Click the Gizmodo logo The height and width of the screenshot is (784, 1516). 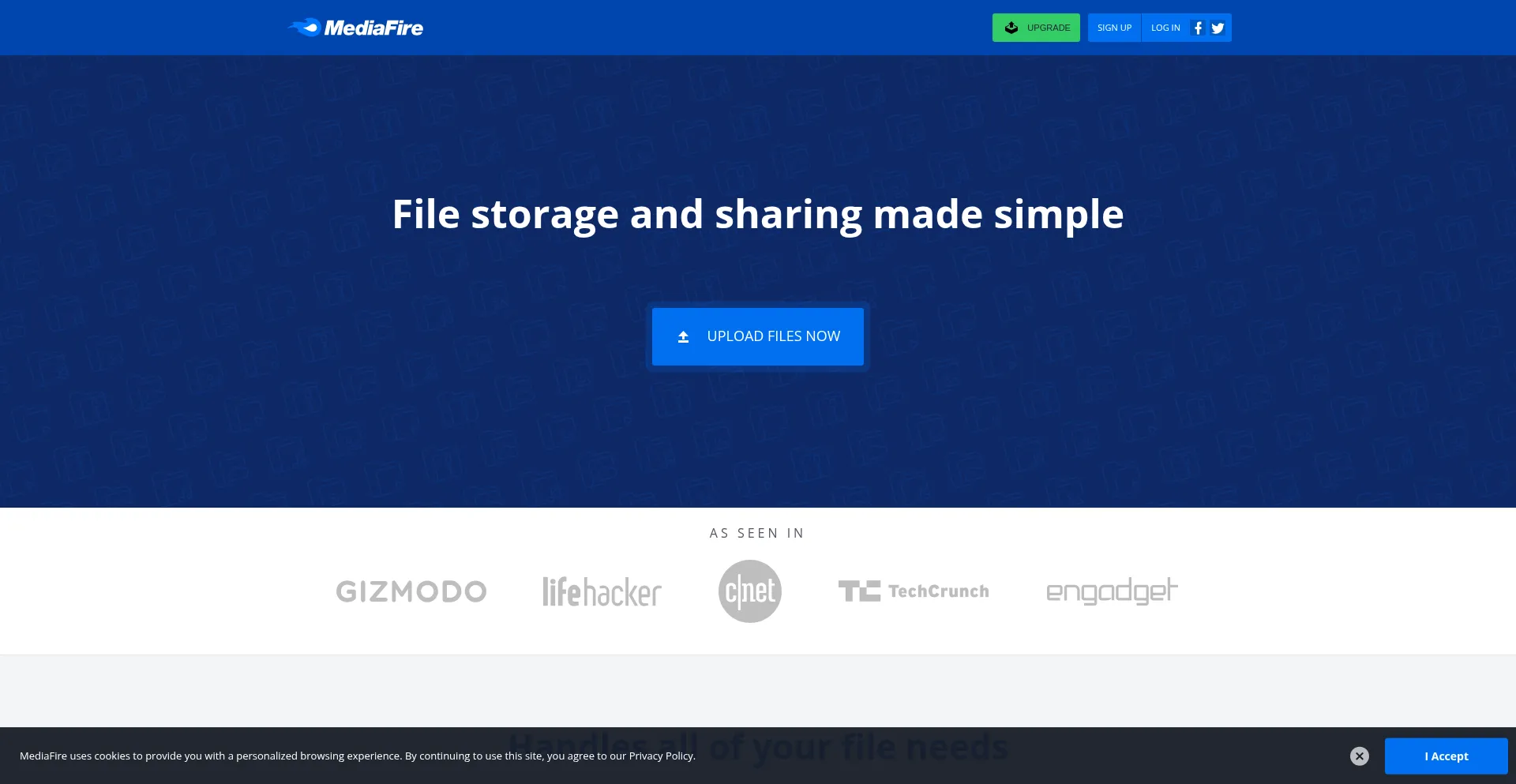pos(411,591)
